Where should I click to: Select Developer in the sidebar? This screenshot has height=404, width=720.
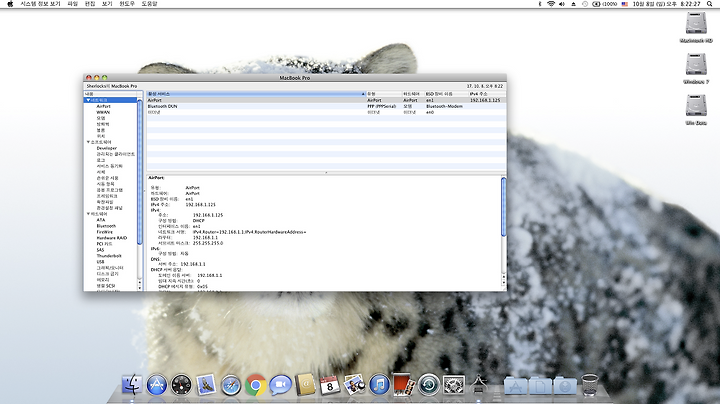tap(107, 148)
